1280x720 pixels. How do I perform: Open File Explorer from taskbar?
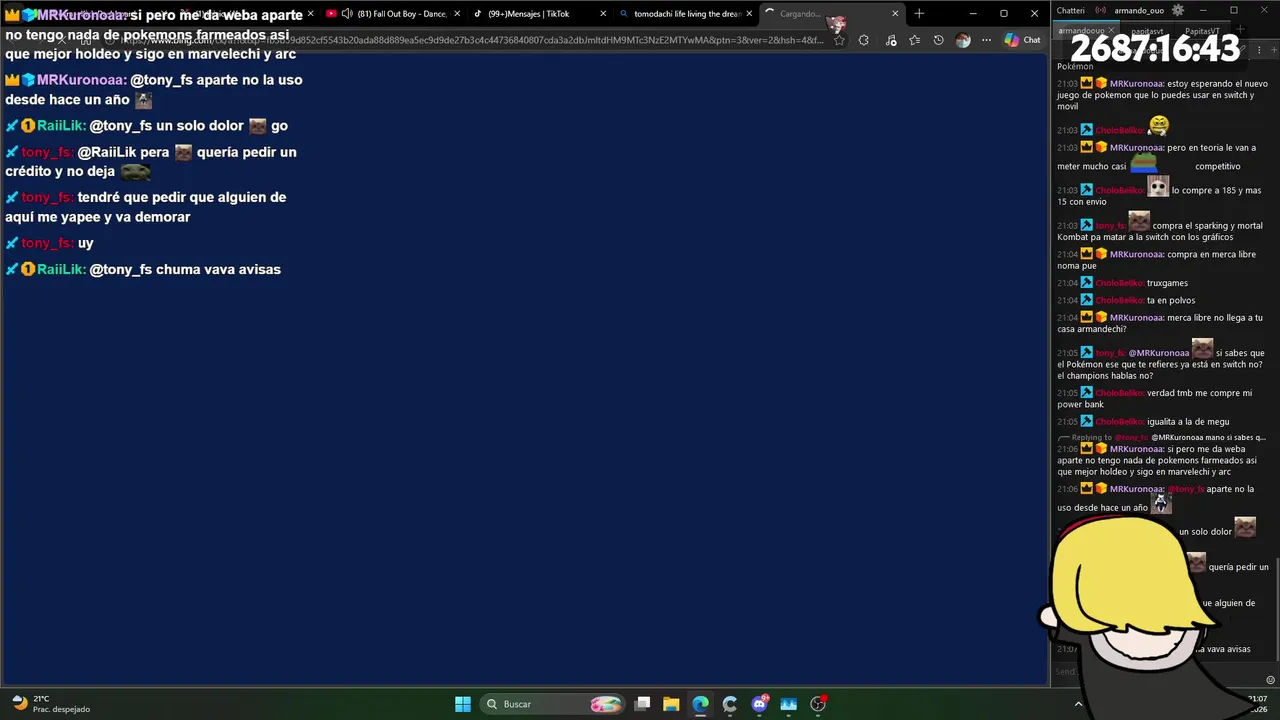click(671, 704)
